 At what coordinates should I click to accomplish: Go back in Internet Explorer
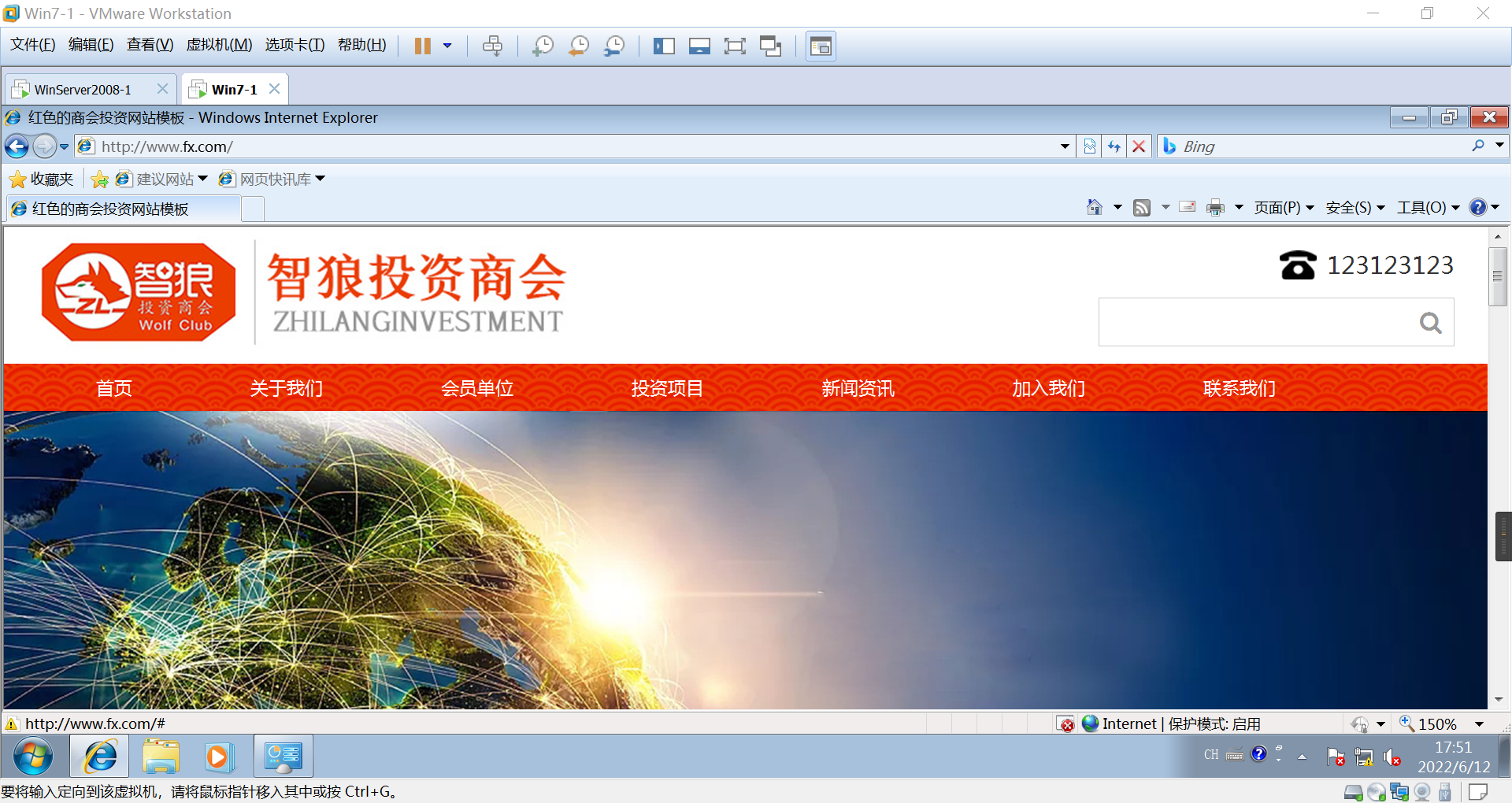[x=17, y=146]
